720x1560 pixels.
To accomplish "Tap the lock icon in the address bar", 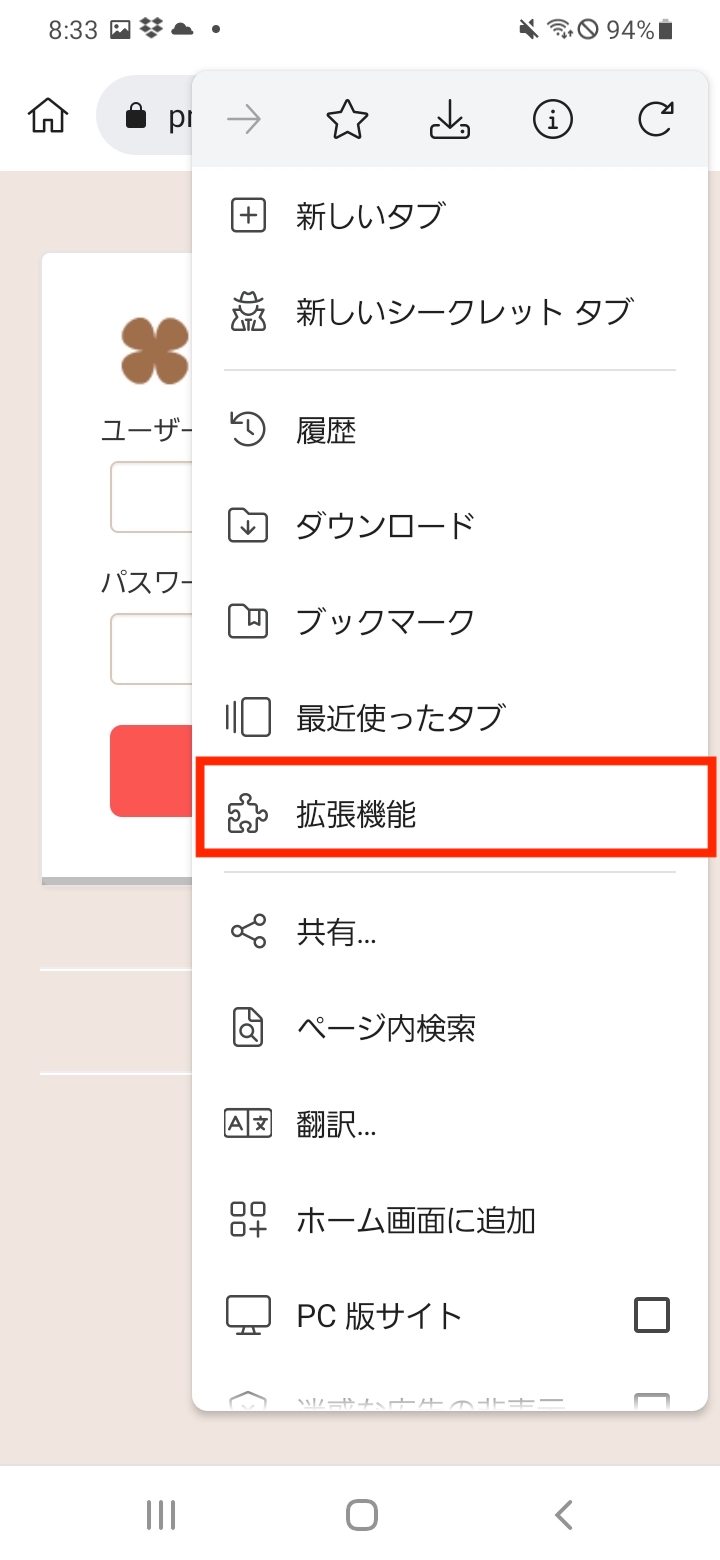I will (134, 117).
